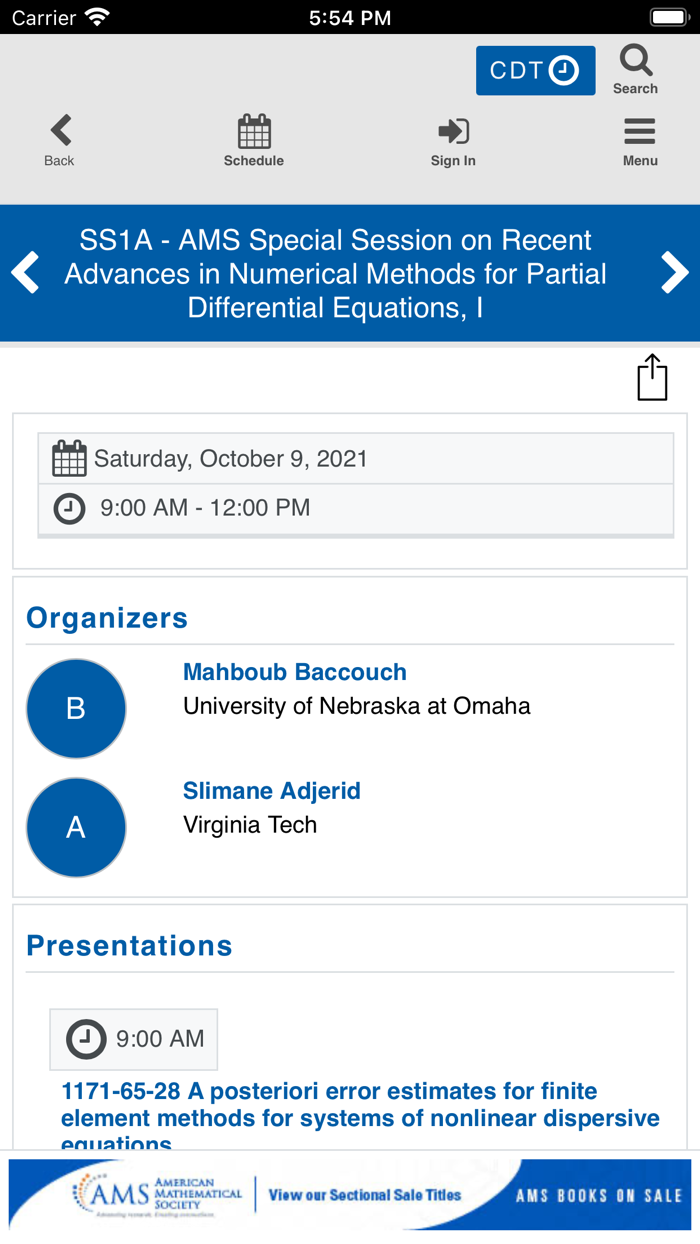The height and width of the screenshot is (1244, 700).
Task: Toggle the CDT timezone button
Action: point(535,71)
